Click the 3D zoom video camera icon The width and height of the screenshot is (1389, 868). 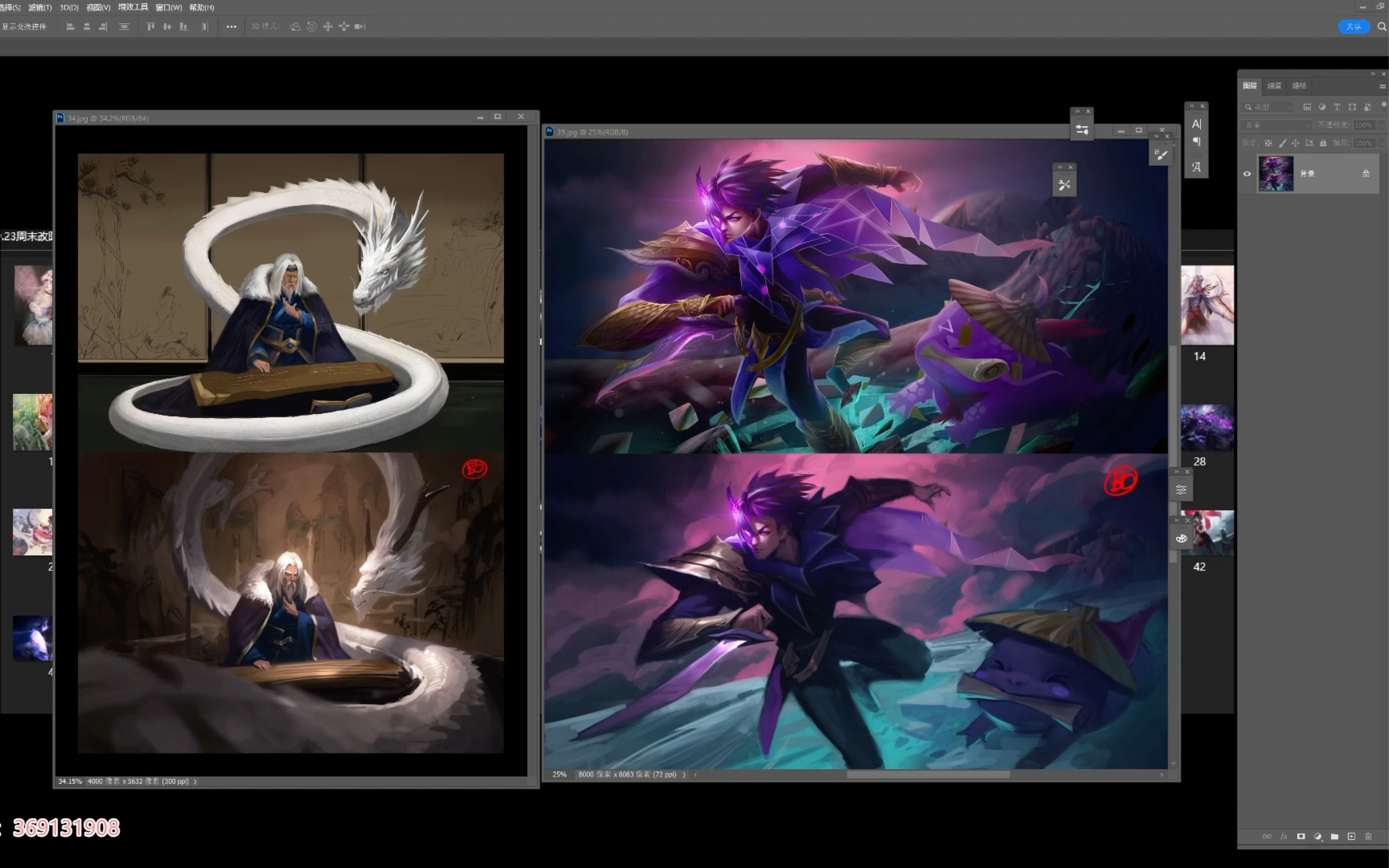pyautogui.click(x=361, y=27)
